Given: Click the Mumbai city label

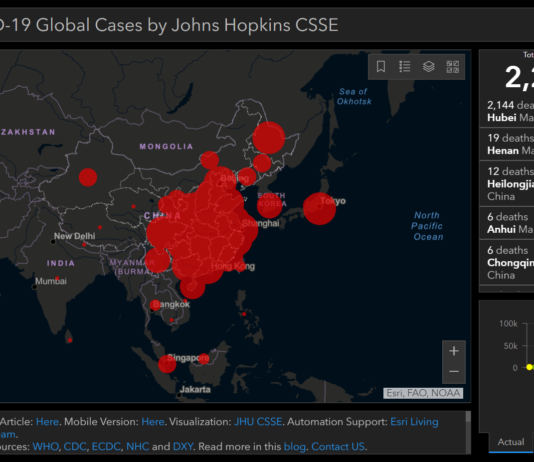Looking at the screenshot, I should (51, 281).
